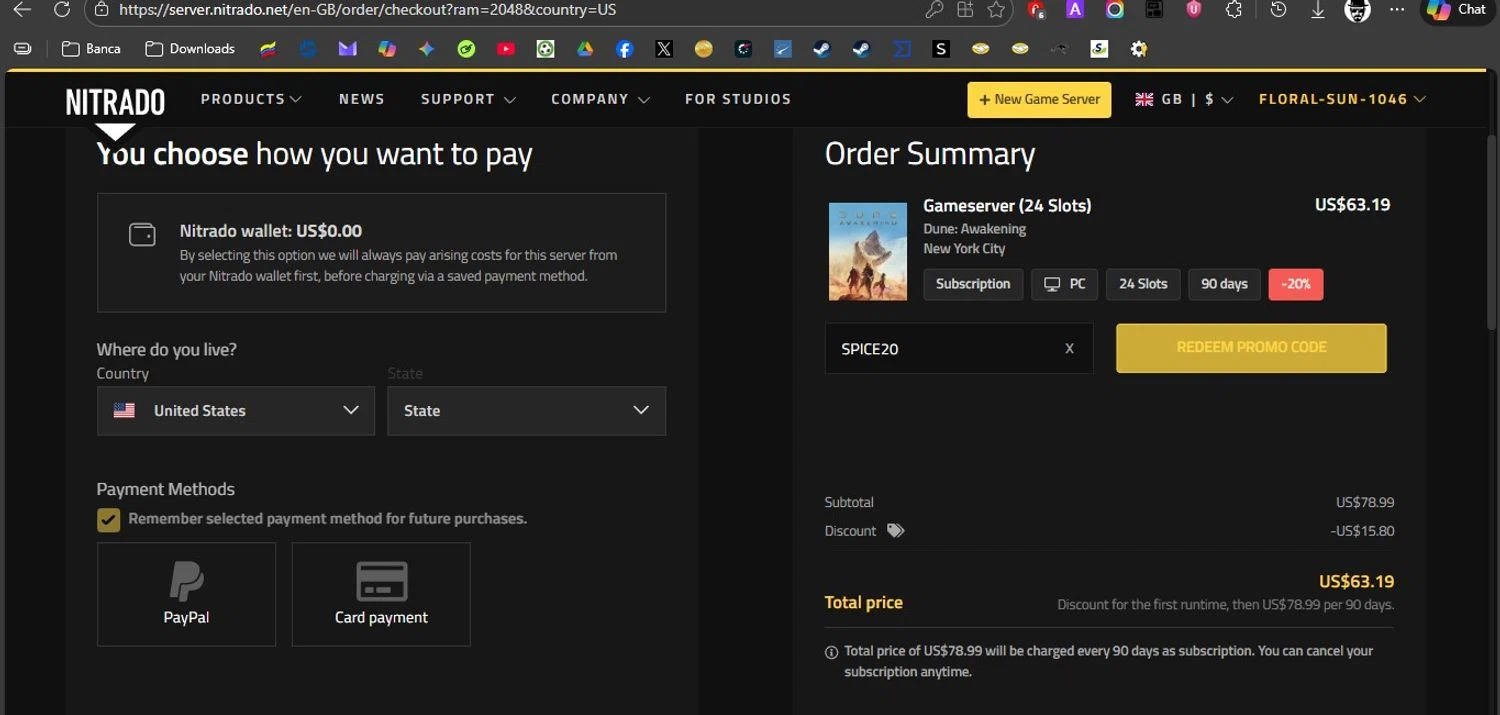1500x715 pixels.
Task: Click the New Game Server button
Action: click(x=1039, y=99)
